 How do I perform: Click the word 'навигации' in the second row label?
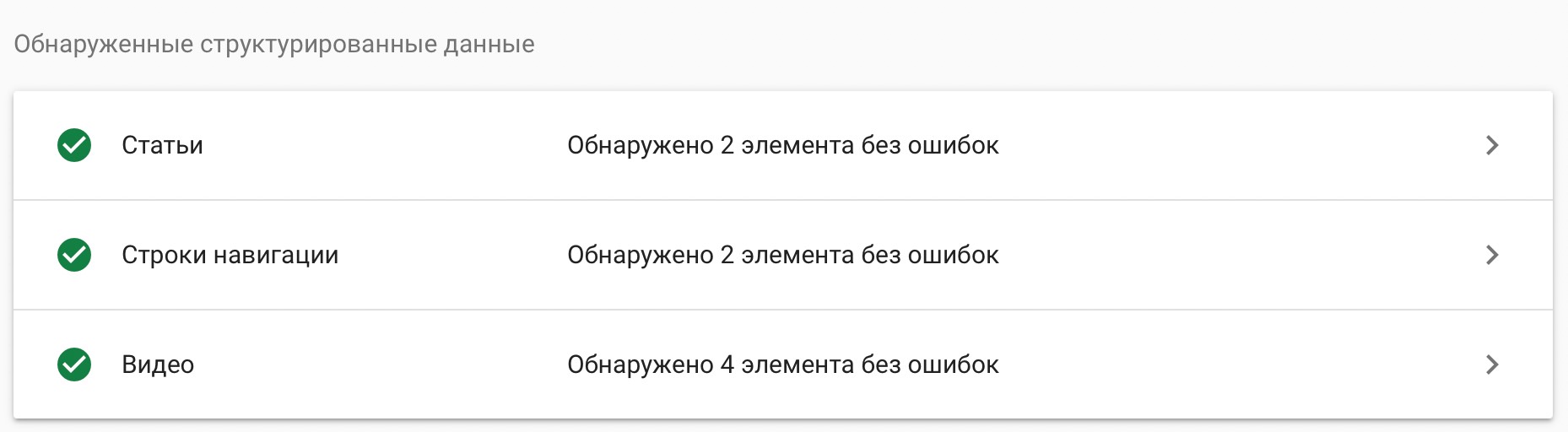coord(276,256)
